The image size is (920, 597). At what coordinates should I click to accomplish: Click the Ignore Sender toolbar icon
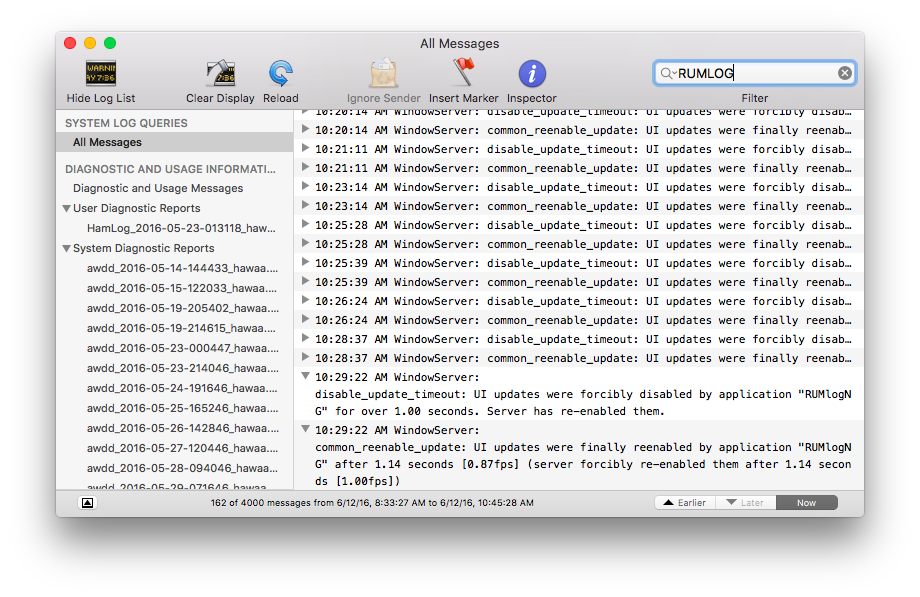(383, 74)
